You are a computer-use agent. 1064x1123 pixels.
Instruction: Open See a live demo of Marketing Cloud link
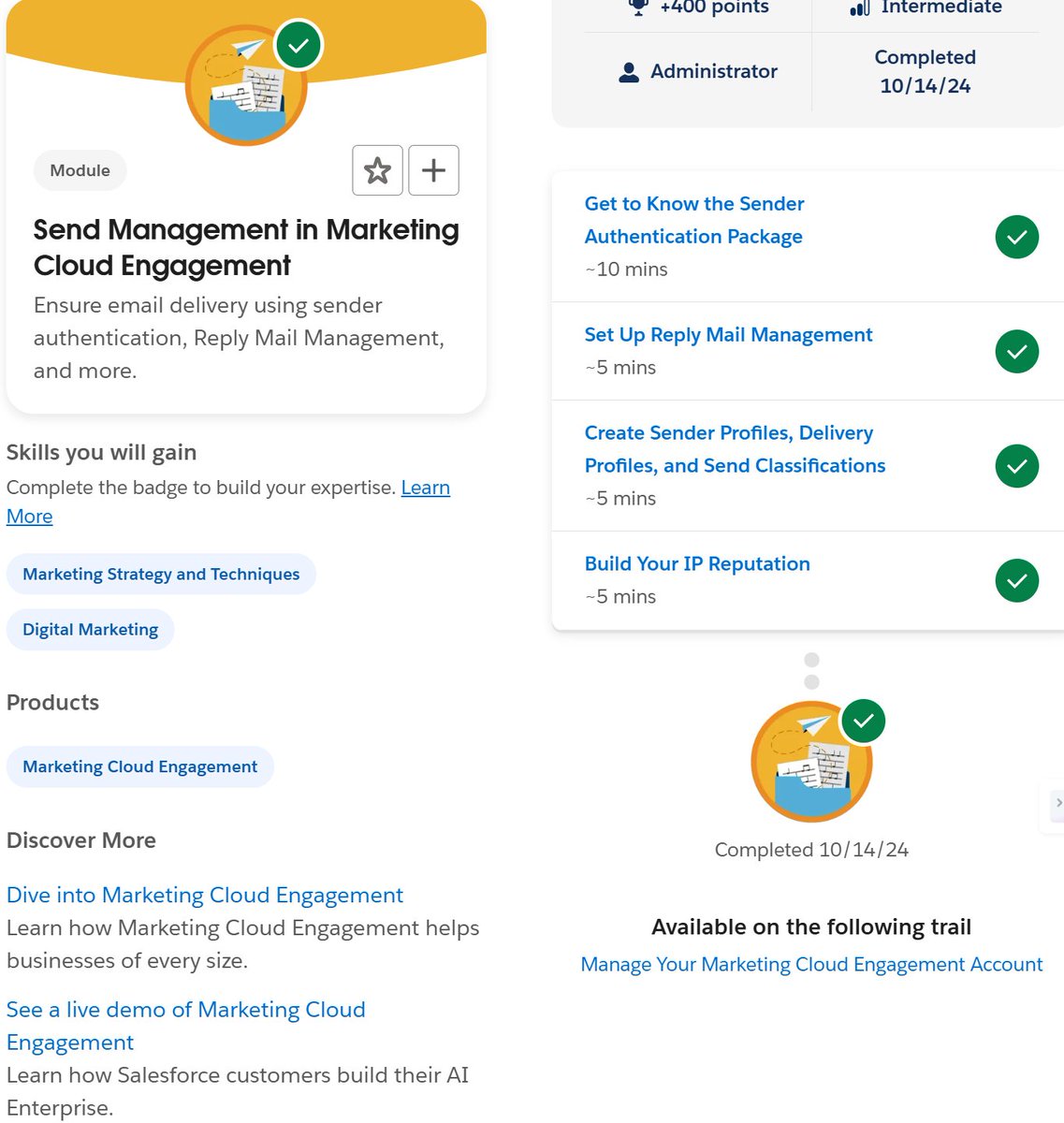pyautogui.click(x=185, y=1026)
